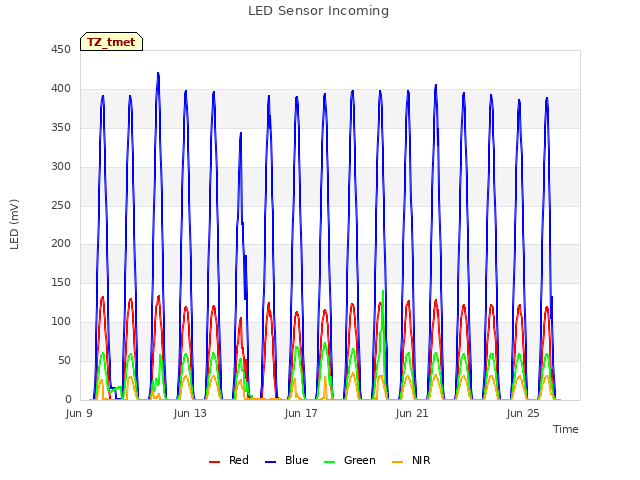The height and width of the screenshot is (480, 640).
Task: Toggle the NIR series legend entry
Action: 411,460
